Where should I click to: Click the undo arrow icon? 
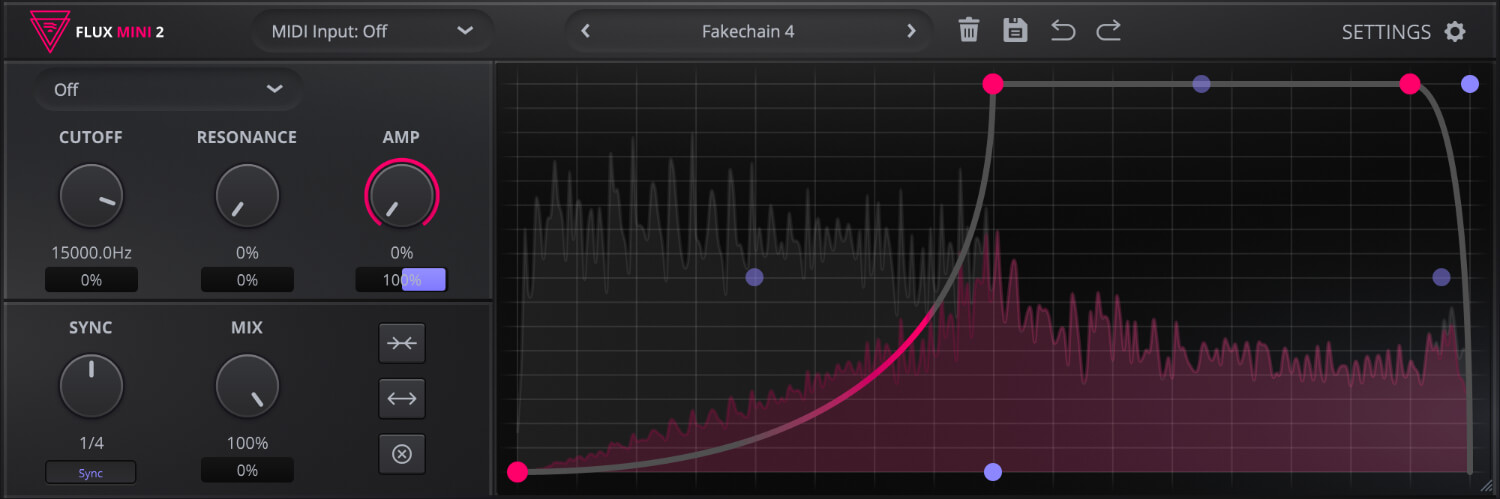tap(1062, 31)
